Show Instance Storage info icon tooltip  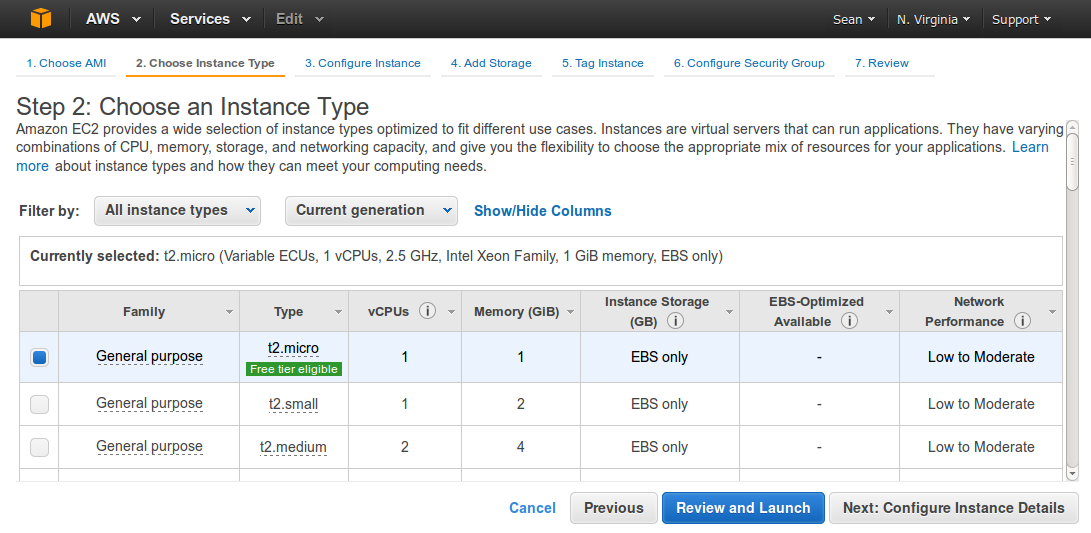[675, 321]
